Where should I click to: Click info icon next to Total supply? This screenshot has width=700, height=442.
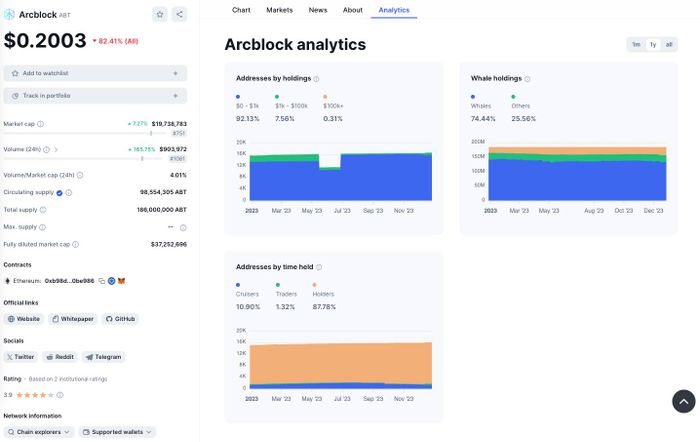[x=43, y=210]
